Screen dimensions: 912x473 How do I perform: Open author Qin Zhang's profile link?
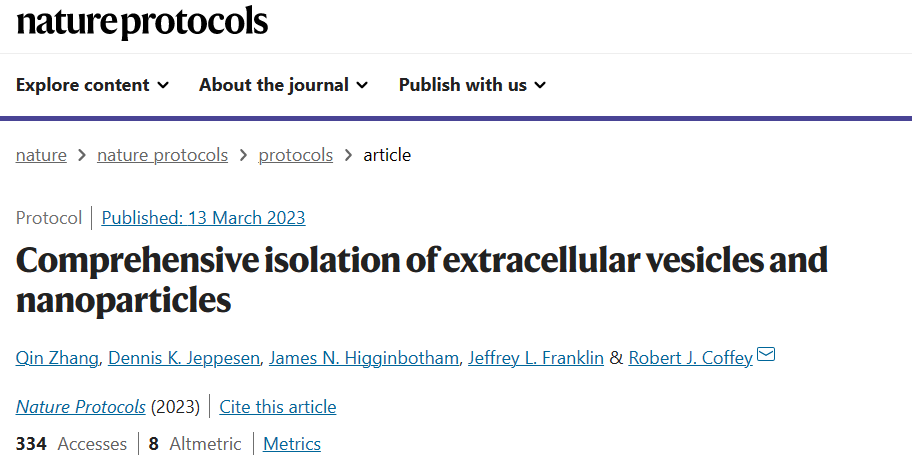[x=57, y=358]
